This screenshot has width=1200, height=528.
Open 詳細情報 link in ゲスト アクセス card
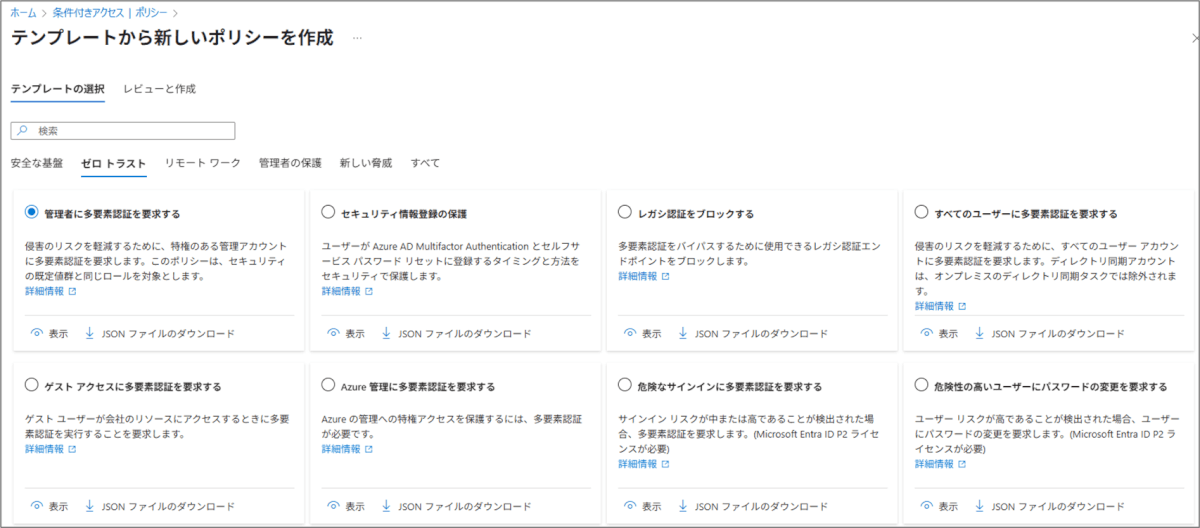click(44, 449)
